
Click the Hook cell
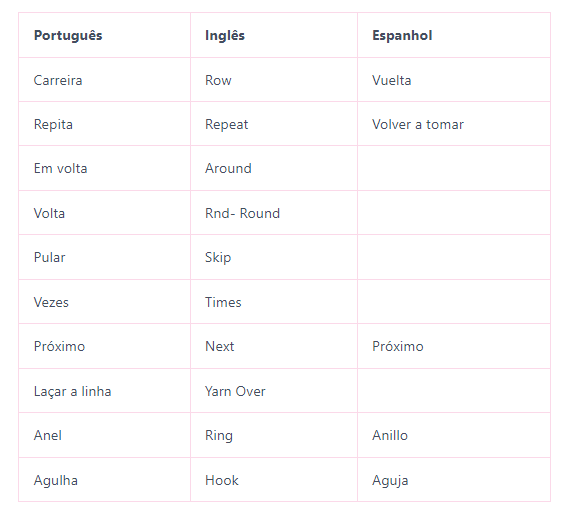[274, 480]
